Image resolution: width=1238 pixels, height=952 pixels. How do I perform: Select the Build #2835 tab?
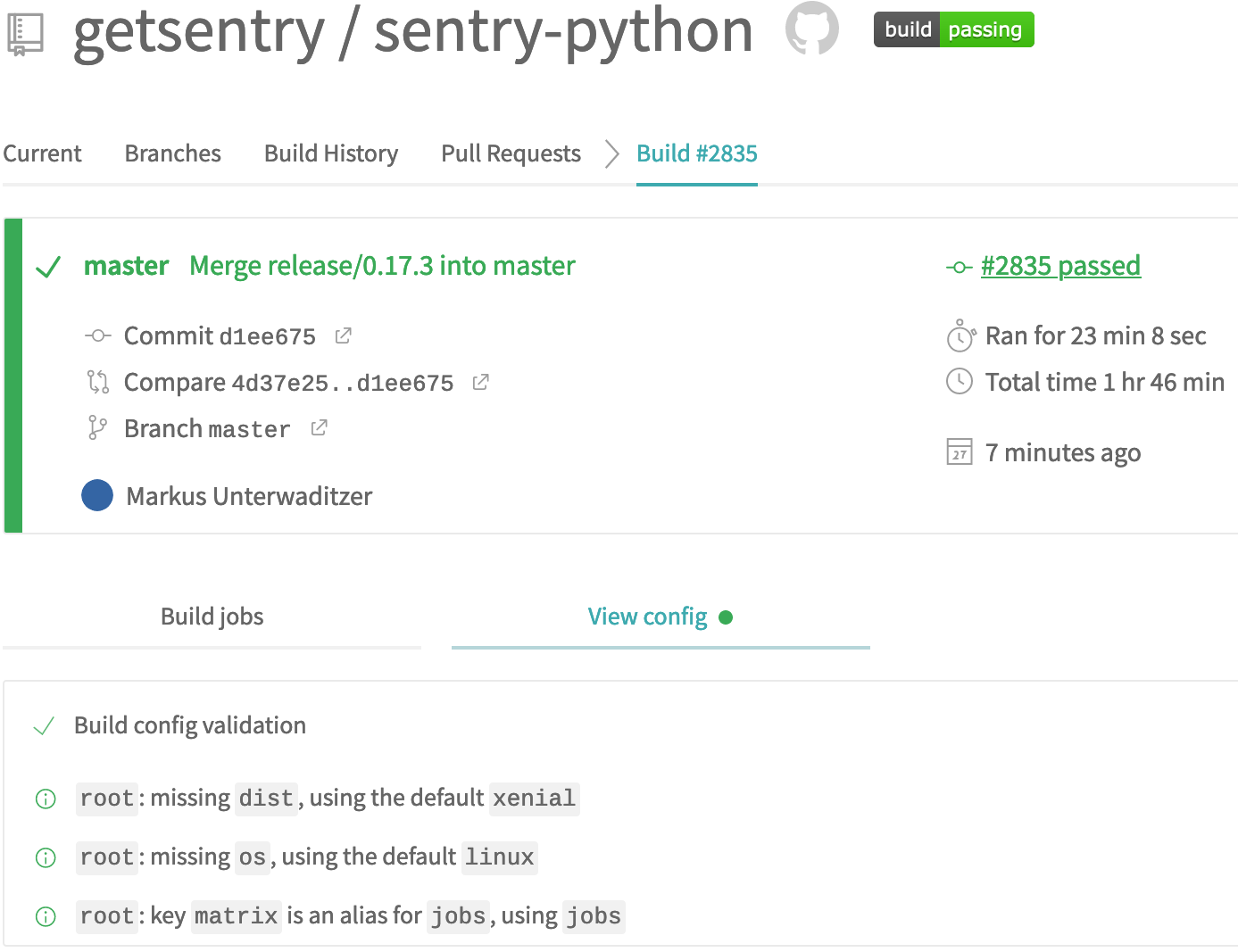click(697, 153)
